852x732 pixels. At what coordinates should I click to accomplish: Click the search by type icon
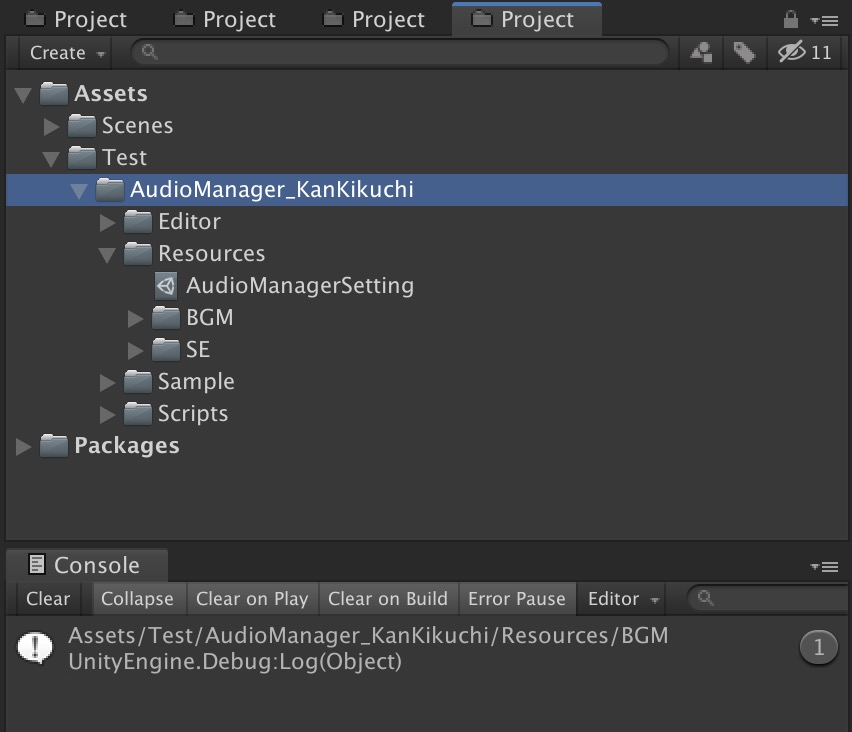coord(702,53)
